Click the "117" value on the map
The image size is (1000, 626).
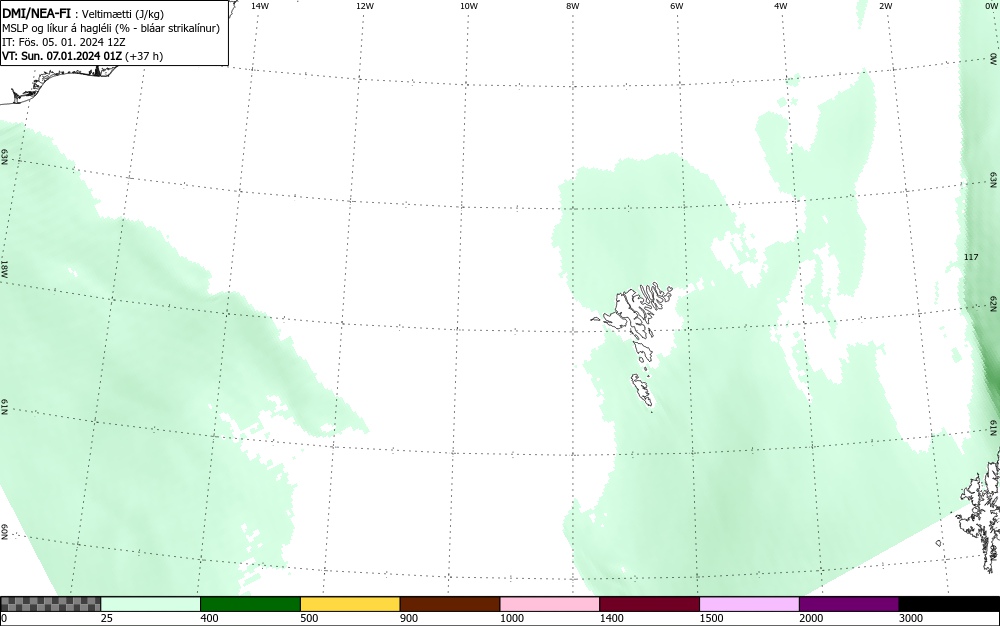(x=971, y=257)
